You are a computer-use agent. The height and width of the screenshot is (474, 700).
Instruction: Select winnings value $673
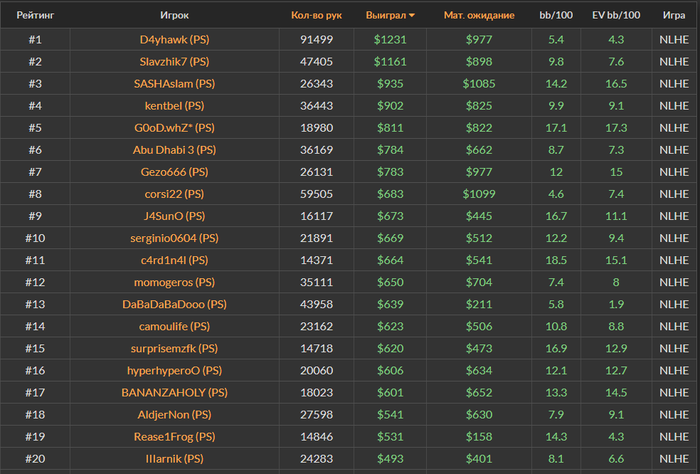pos(390,216)
